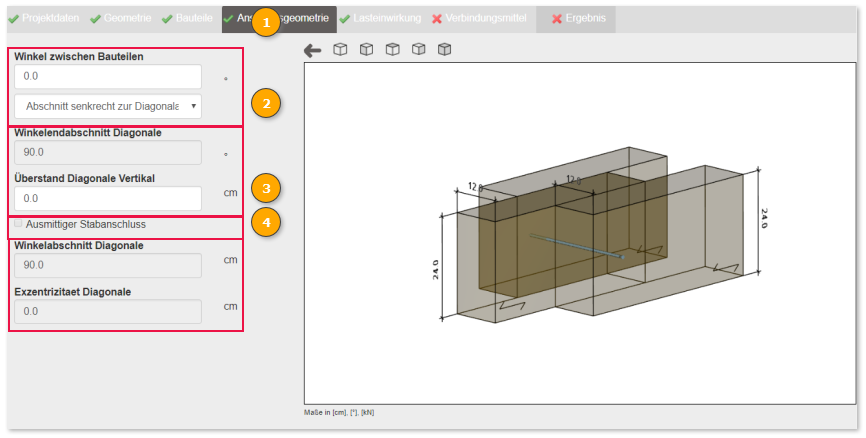The image size is (866, 438).
Task: Click the Exzentrizitaet Diagonale field
Action: click(x=108, y=312)
